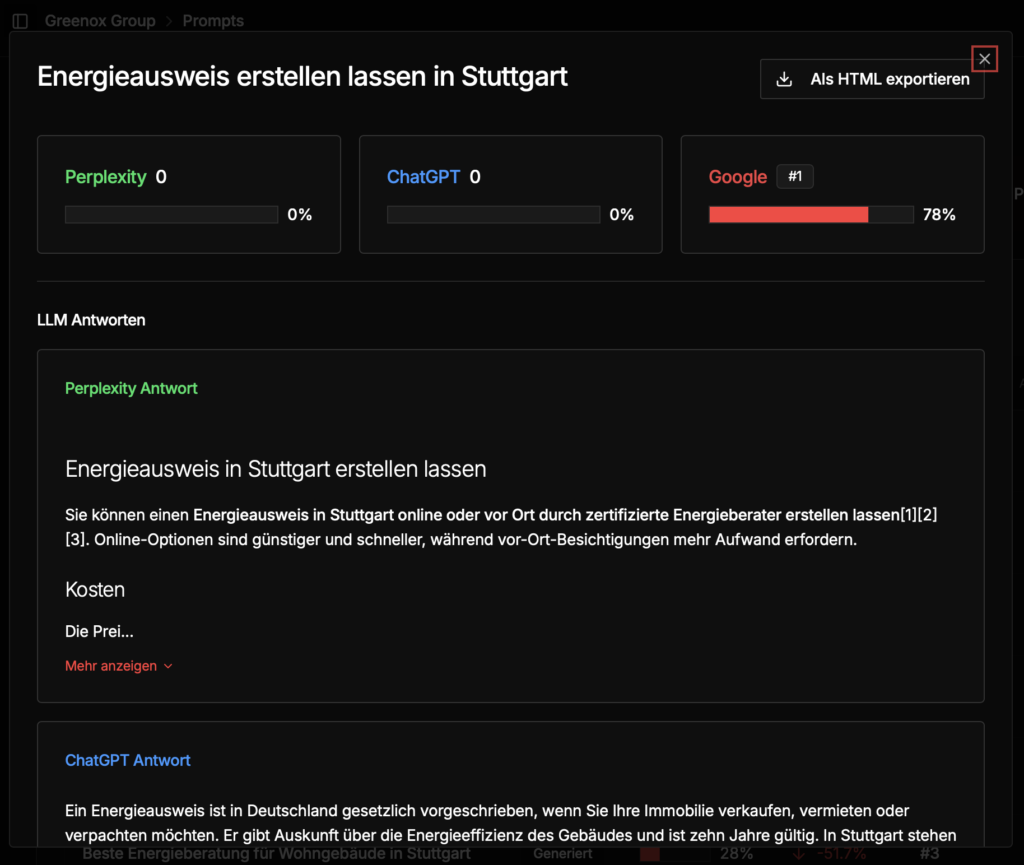Click the Perplexity 0% progress bar
This screenshot has height=865, width=1024.
point(171,214)
